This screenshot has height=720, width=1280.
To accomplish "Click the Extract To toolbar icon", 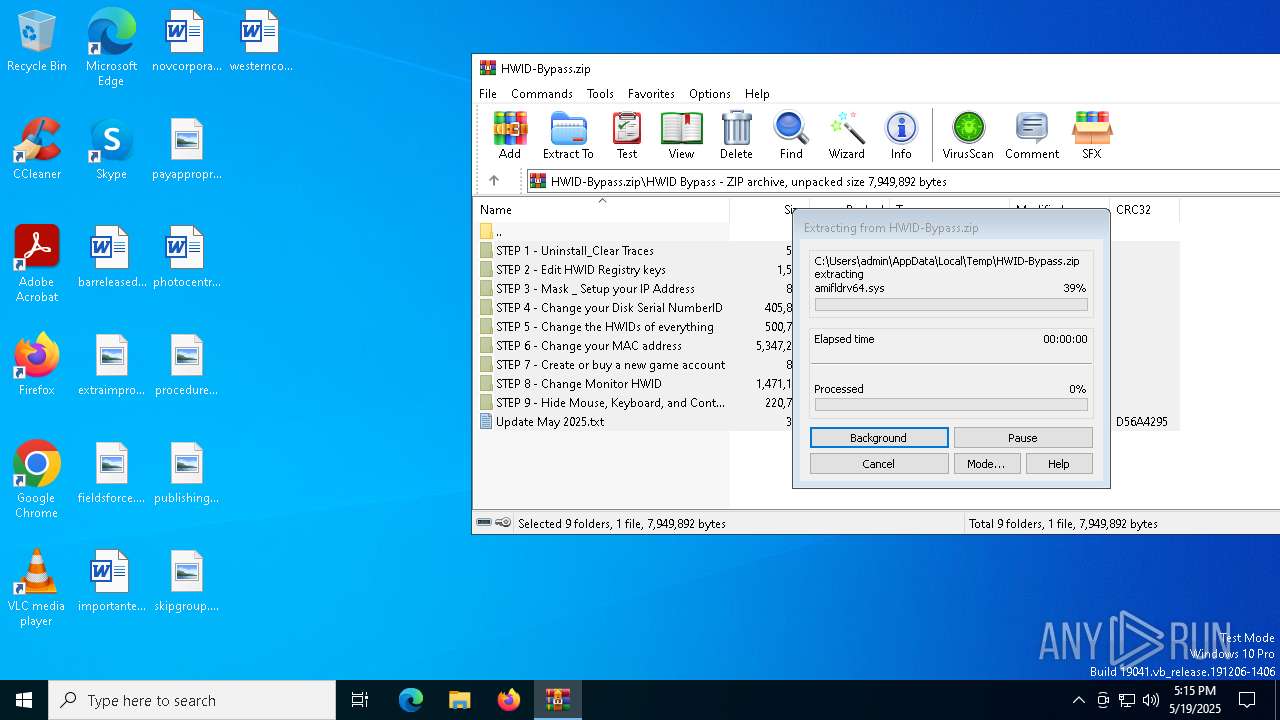I will coord(568,135).
